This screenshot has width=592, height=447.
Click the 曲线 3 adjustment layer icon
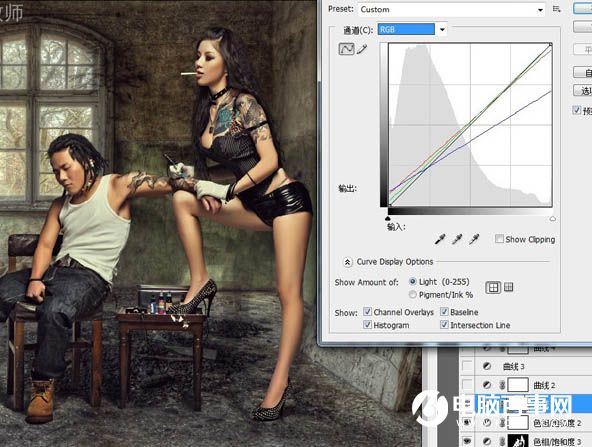coord(487,366)
